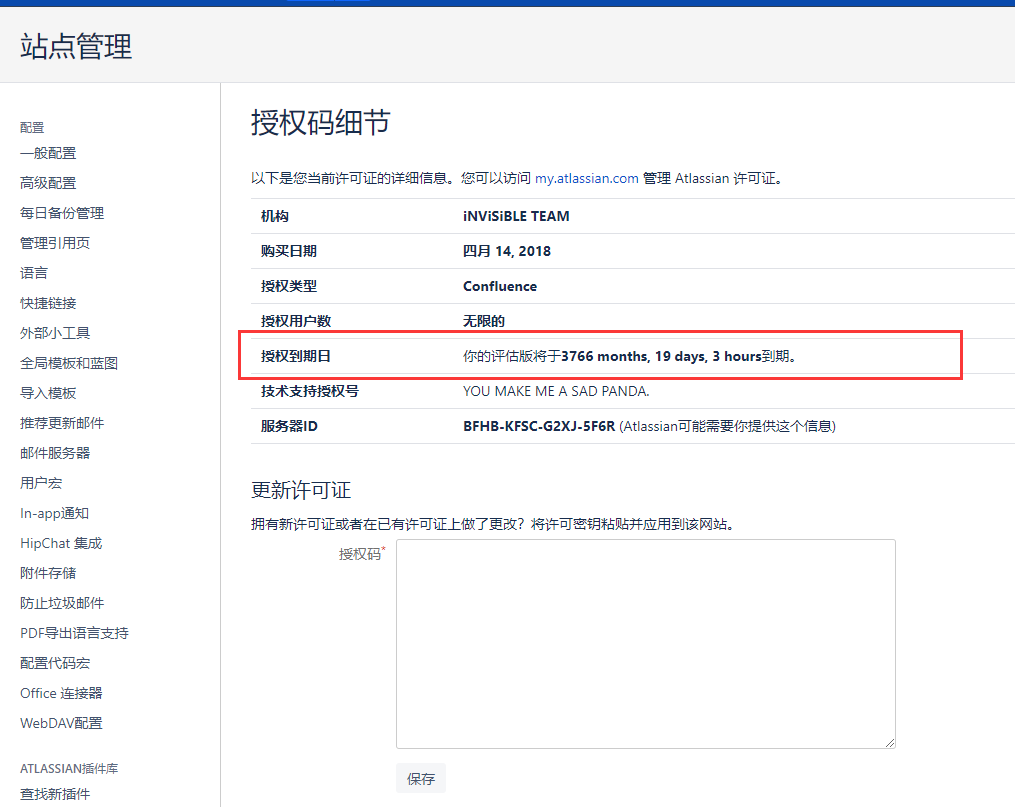Viewport: 1015px width, 807px height.
Task: Click the 服务器ID row label
Action: (x=289, y=426)
